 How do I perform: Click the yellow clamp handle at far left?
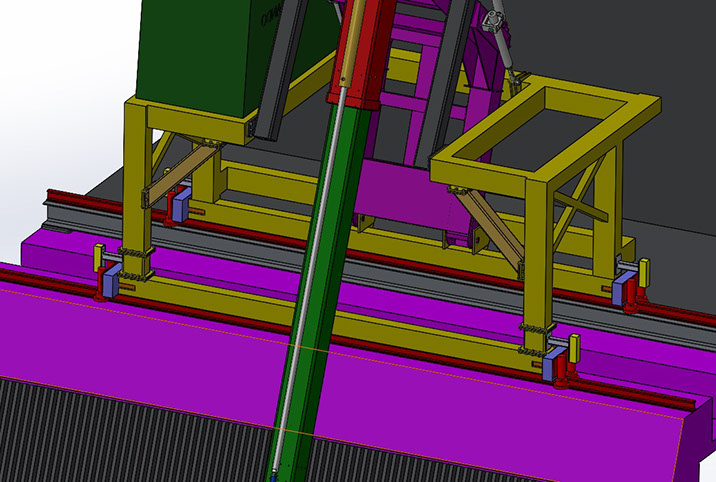(98, 258)
